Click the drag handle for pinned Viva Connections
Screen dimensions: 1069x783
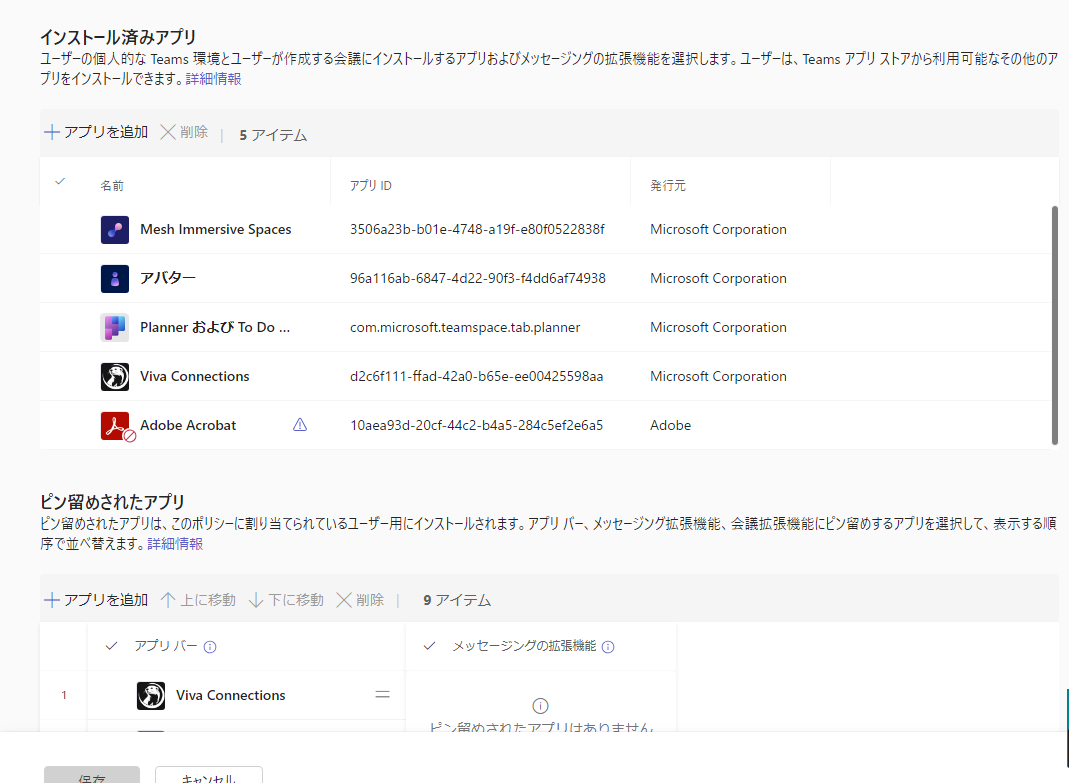pos(382,694)
